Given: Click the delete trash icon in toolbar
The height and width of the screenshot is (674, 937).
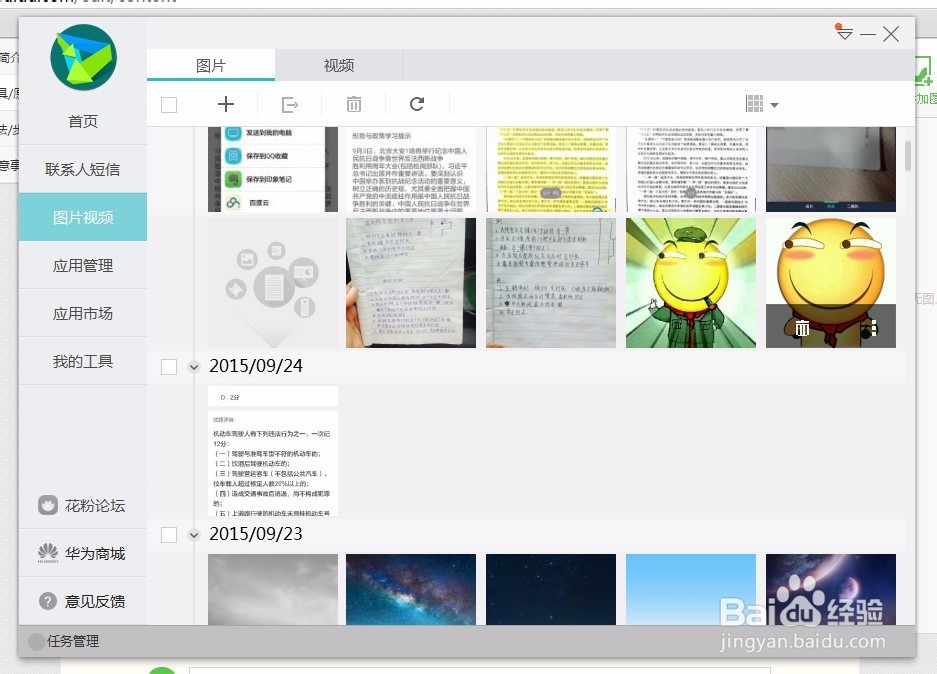Looking at the screenshot, I should pyautogui.click(x=354, y=105).
